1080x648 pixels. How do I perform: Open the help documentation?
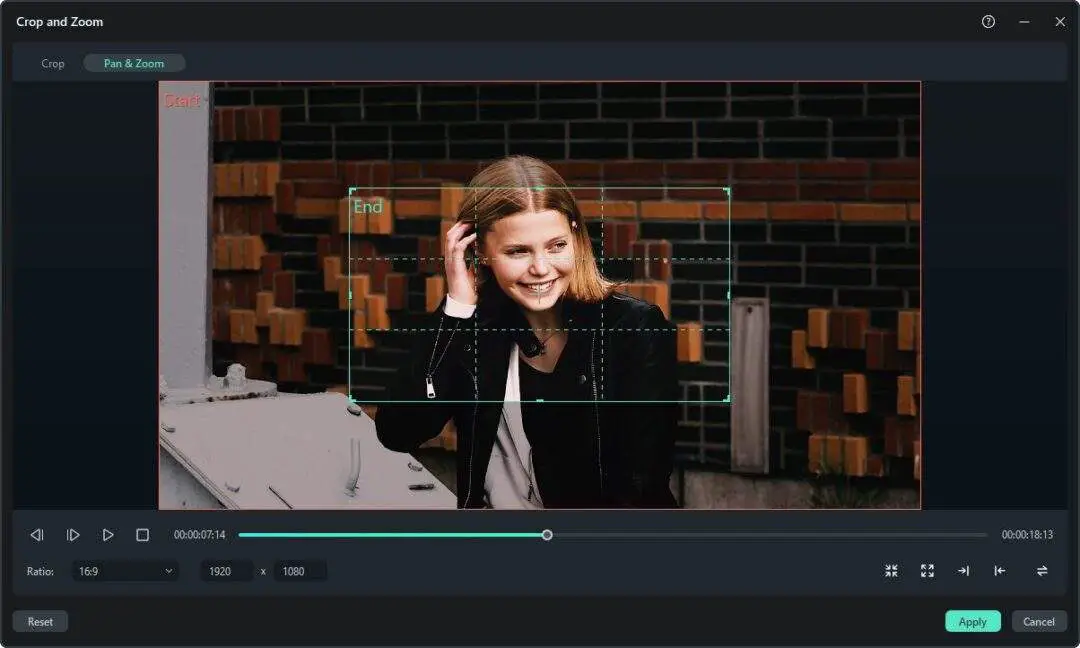[988, 21]
